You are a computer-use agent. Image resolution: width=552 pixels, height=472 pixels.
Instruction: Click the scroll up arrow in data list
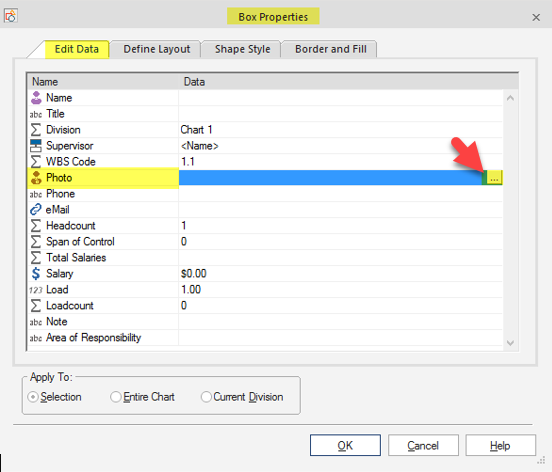click(x=510, y=98)
